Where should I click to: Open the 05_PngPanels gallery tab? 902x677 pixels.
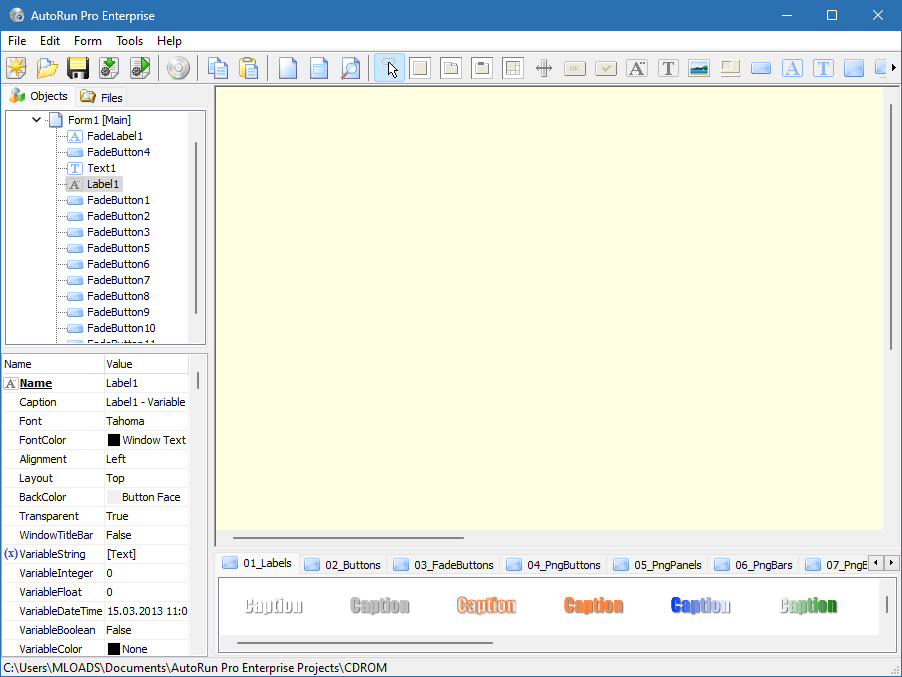(x=658, y=565)
